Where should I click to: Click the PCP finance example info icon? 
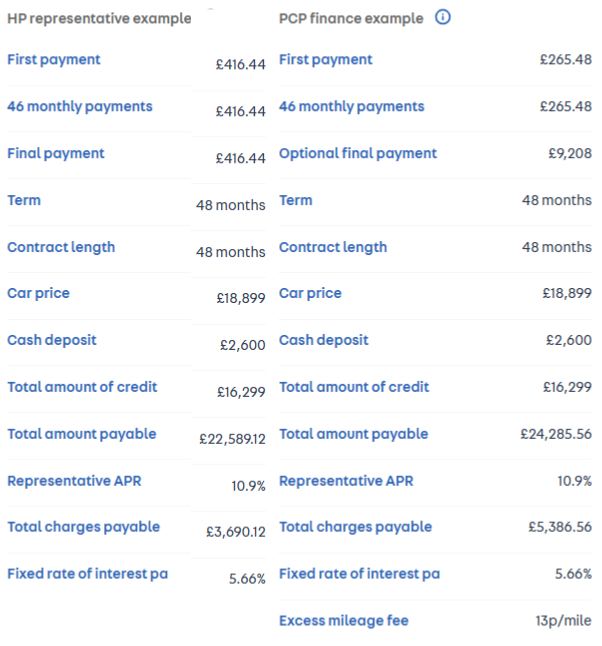click(444, 17)
